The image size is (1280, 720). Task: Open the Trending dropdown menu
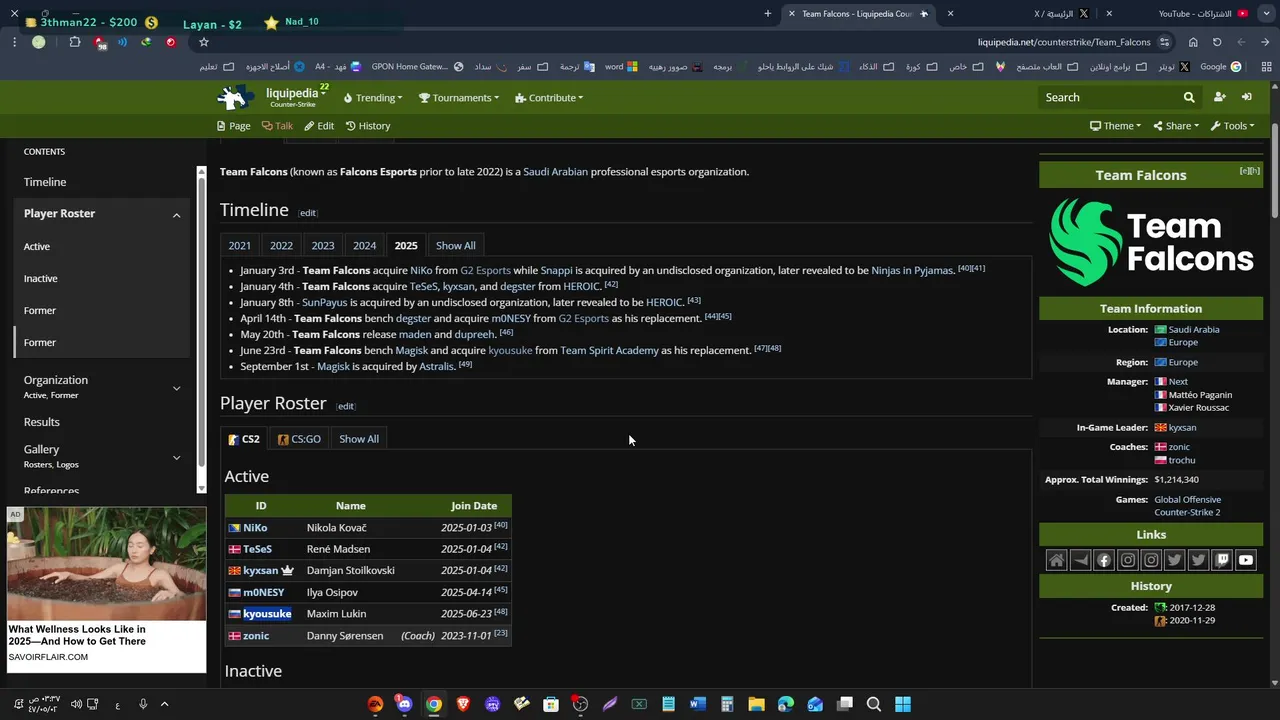pyautogui.click(x=373, y=98)
